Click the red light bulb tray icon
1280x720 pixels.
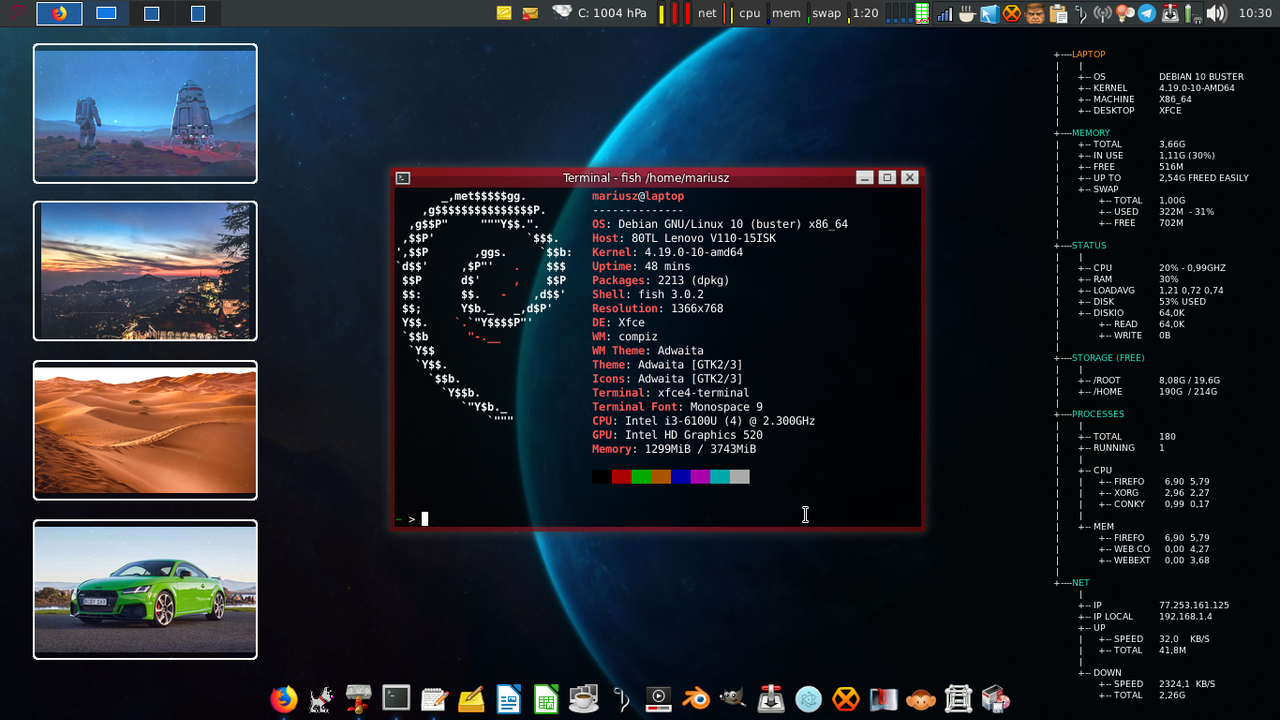click(x=1124, y=13)
